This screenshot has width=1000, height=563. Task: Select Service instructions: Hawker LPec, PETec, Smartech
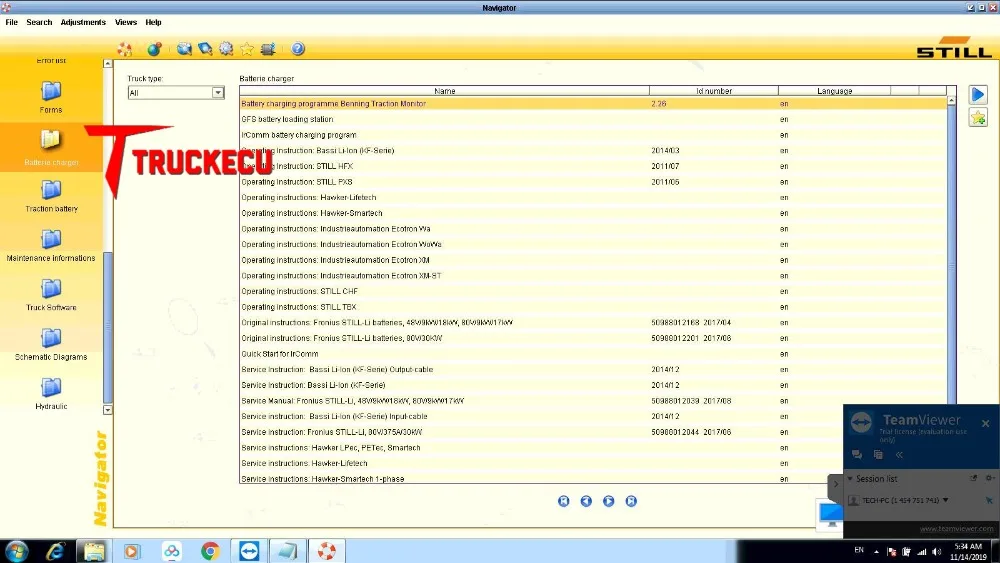[542, 448]
